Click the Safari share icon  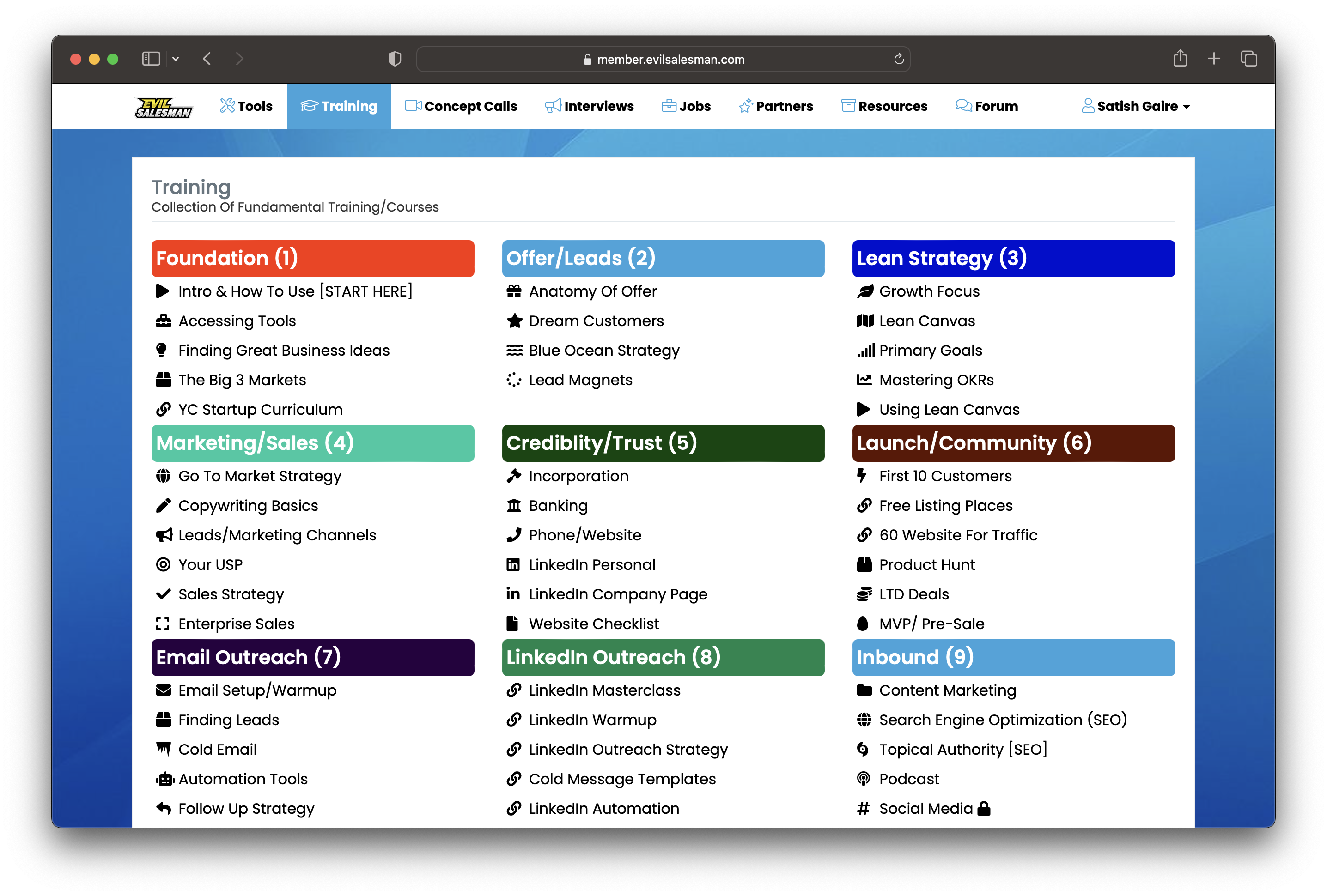tap(1180, 59)
